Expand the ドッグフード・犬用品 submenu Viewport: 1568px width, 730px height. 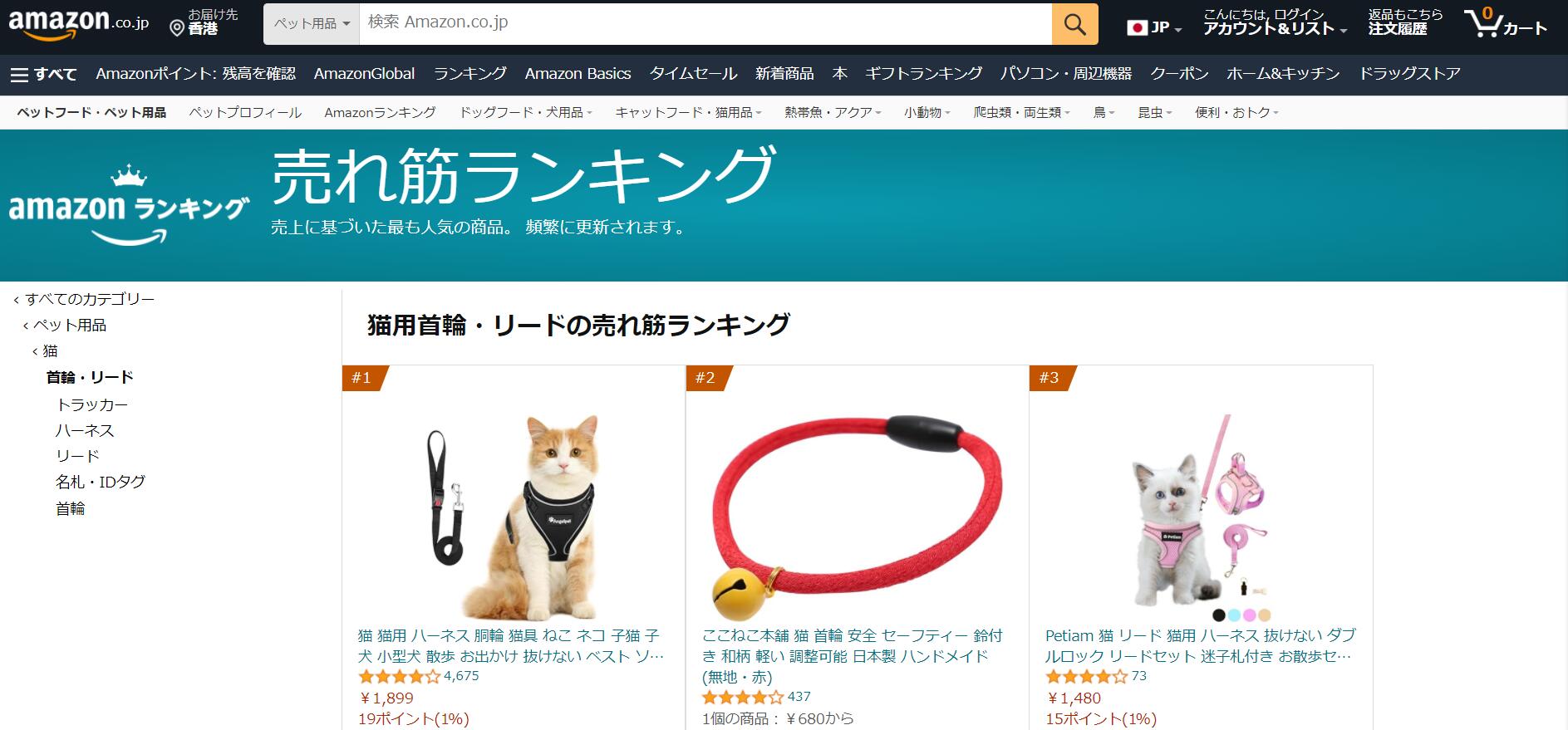point(525,112)
